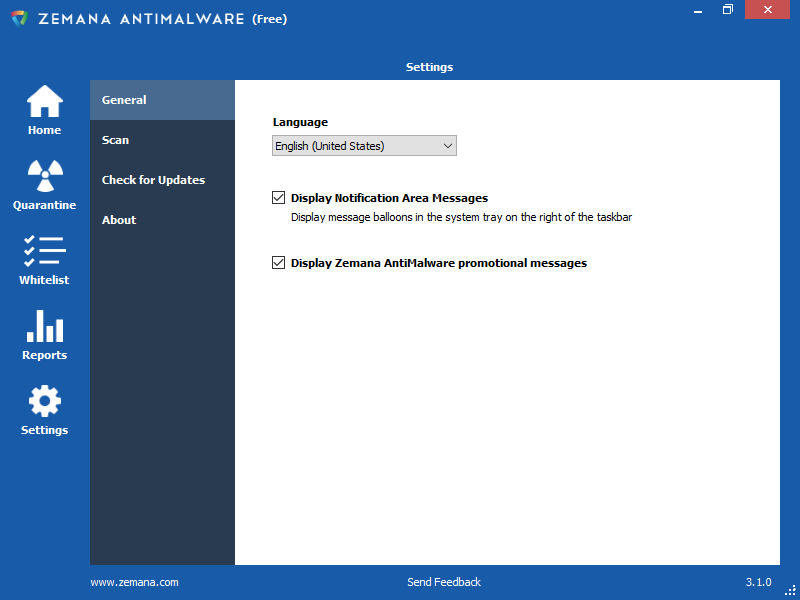View Reports using the sidebar icon

pyautogui.click(x=44, y=333)
